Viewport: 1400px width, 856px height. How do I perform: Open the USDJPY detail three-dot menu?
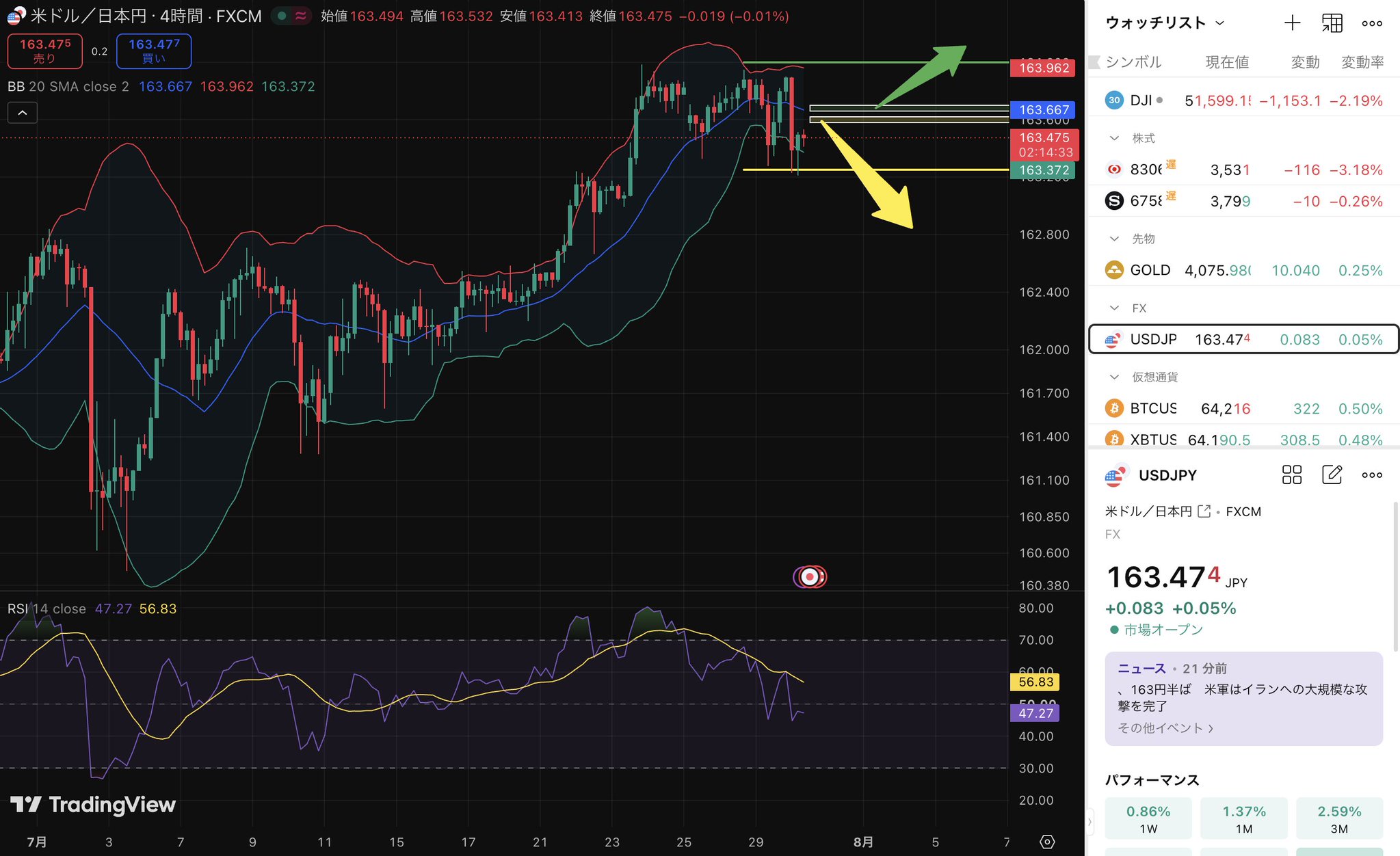(1372, 474)
